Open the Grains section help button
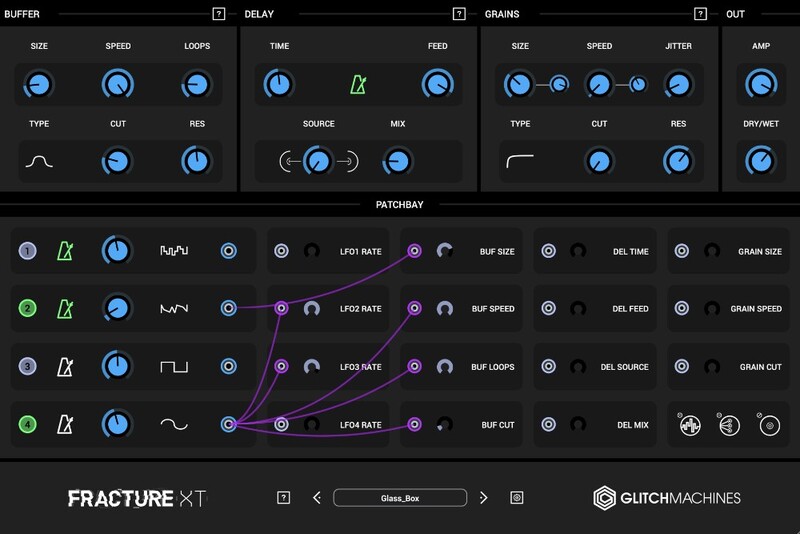800x534 pixels. 700,14
